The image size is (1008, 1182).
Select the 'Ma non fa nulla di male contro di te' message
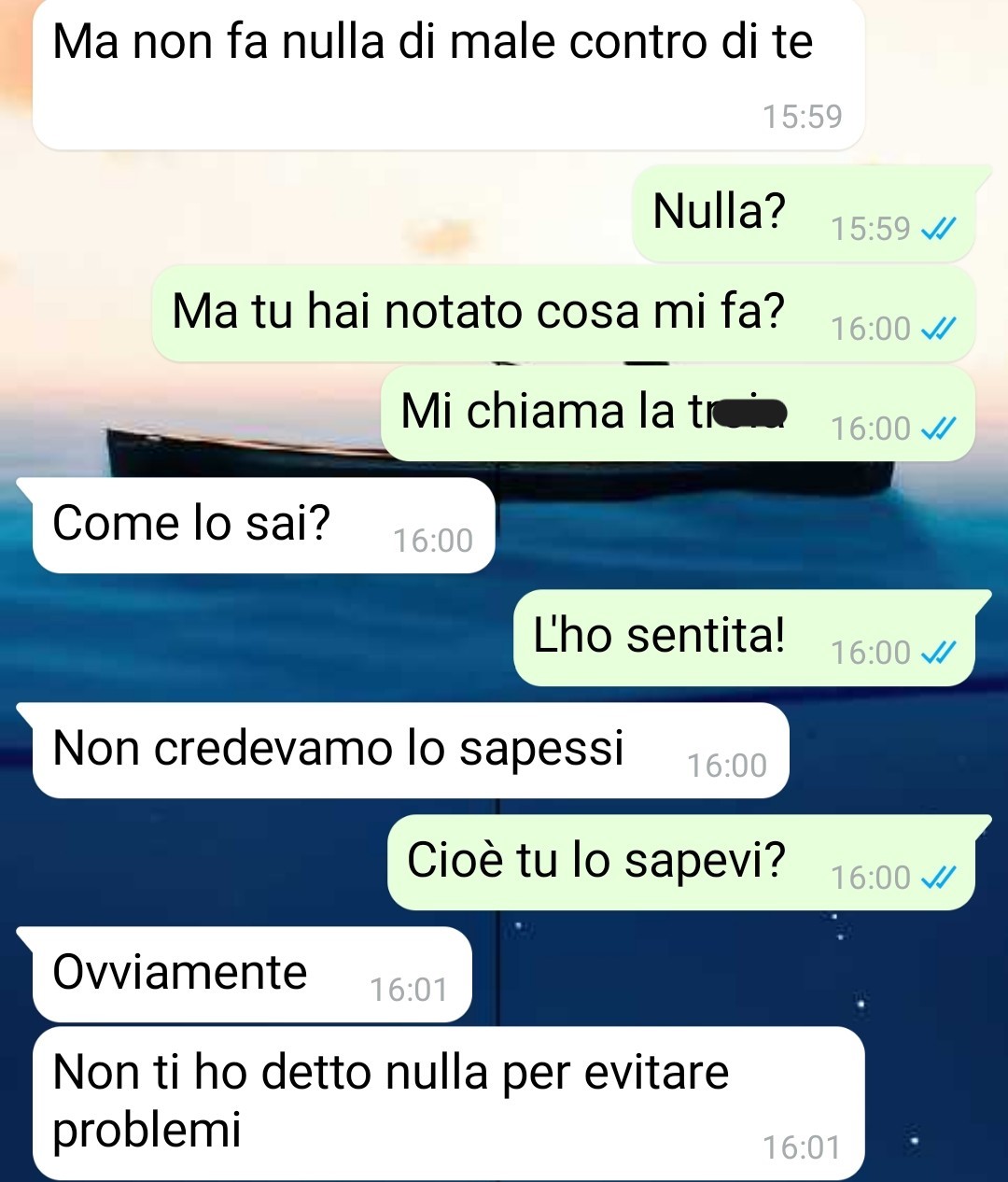(448, 75)
